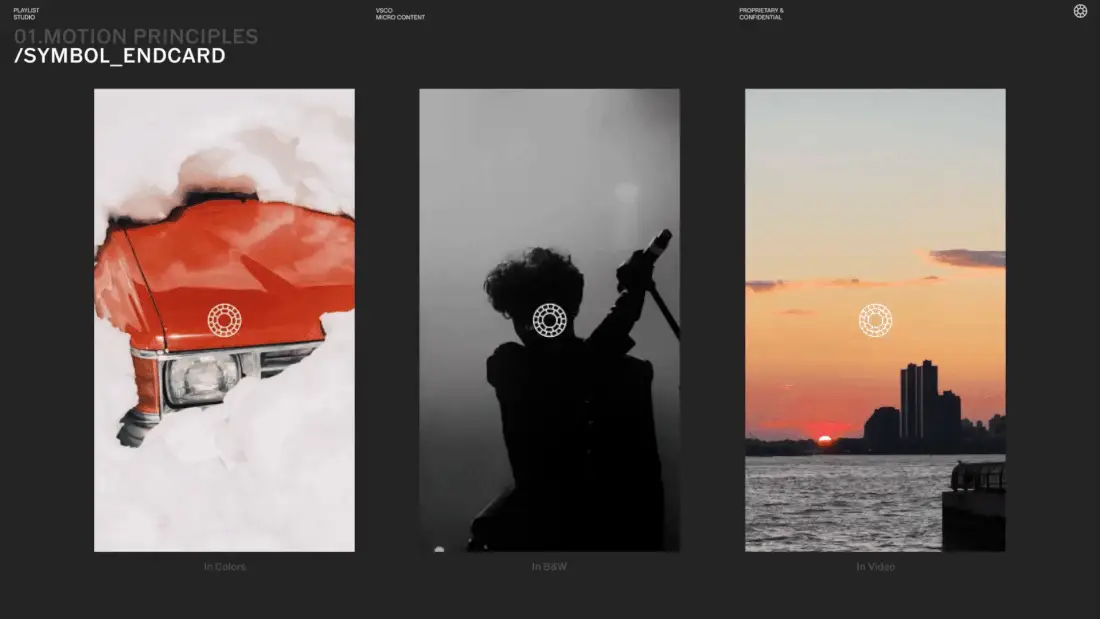Click the "01.MOTION PRINCIPLES" heading

(x=136, y=36)
